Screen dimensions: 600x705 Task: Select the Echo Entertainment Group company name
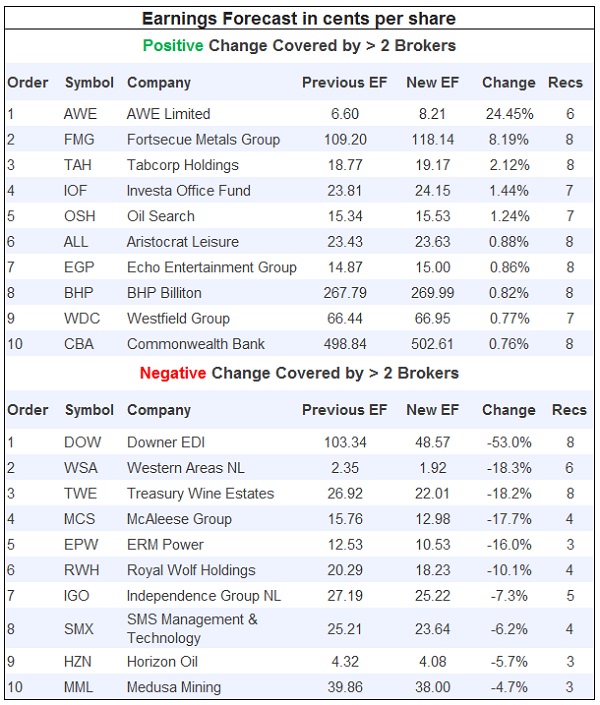(212, 267)
